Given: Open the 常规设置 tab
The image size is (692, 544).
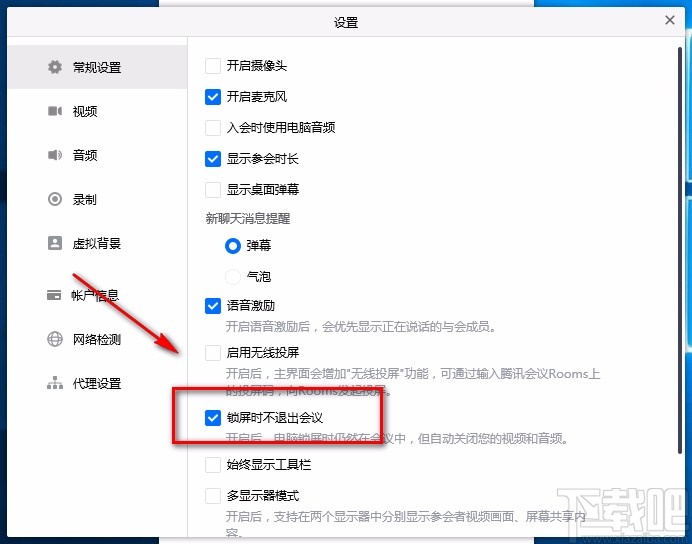Looking at the screenshot, I should 97,67.
